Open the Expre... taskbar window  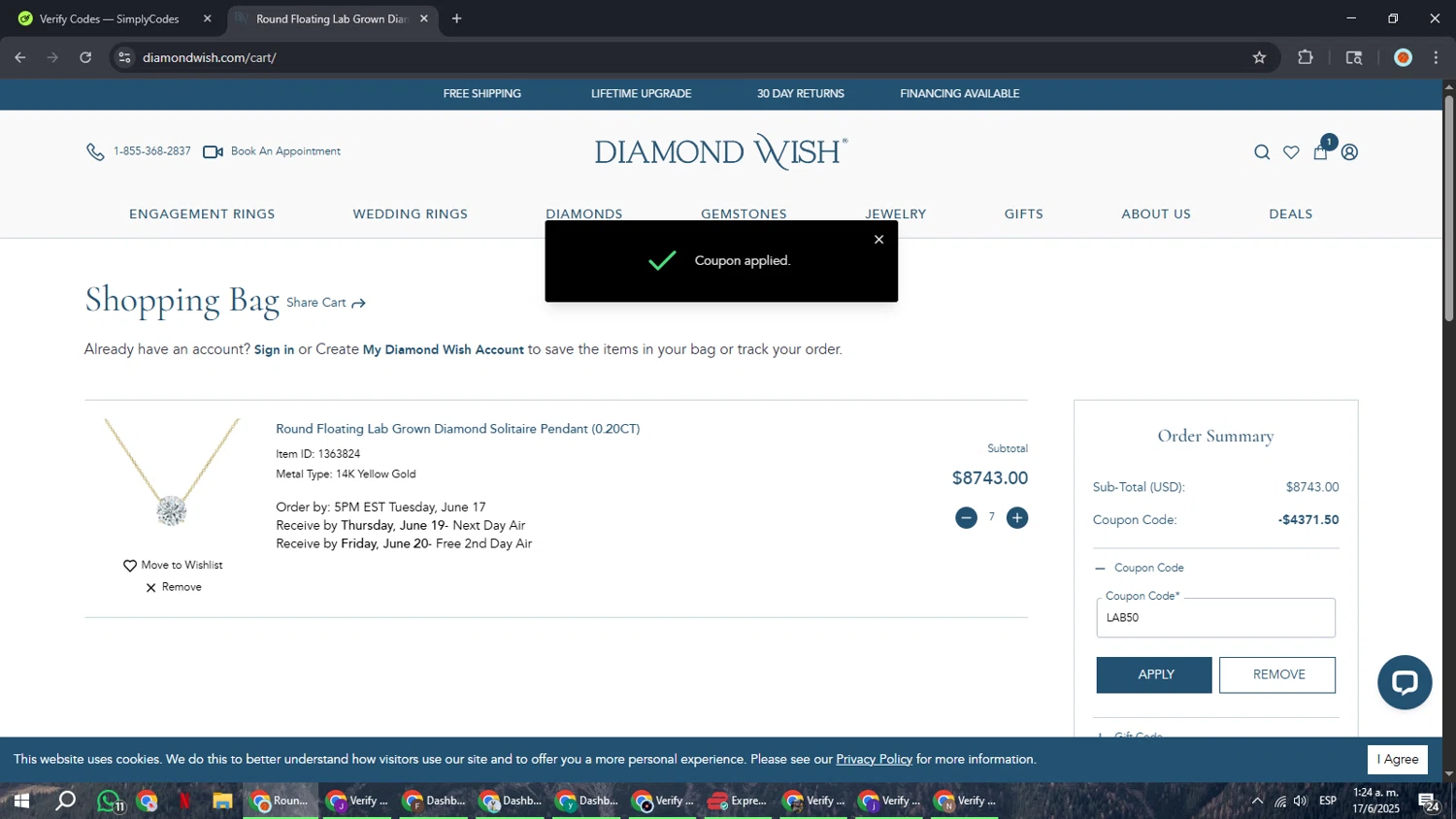click(x=737, y=802)
